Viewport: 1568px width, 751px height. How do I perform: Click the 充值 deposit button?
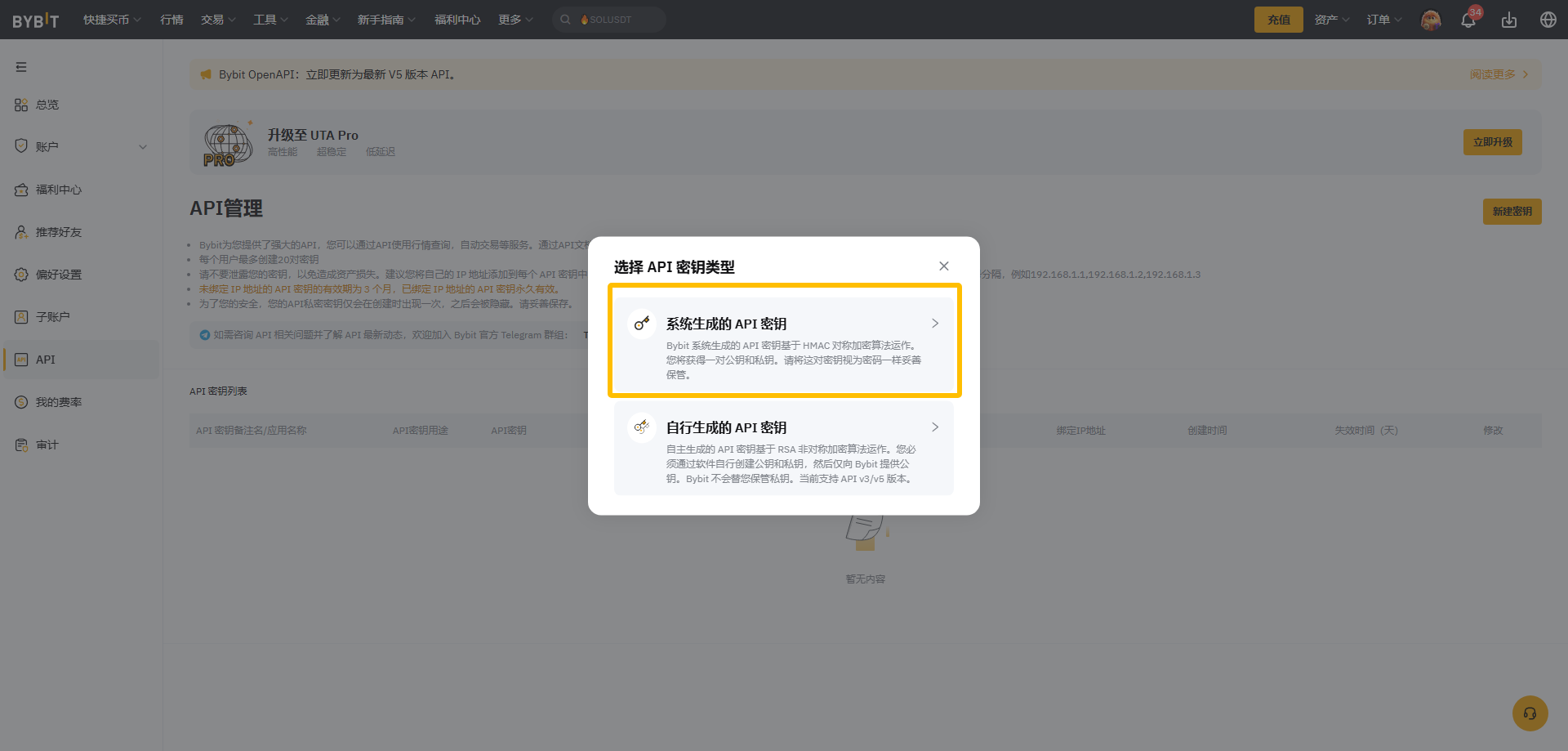1279,20
